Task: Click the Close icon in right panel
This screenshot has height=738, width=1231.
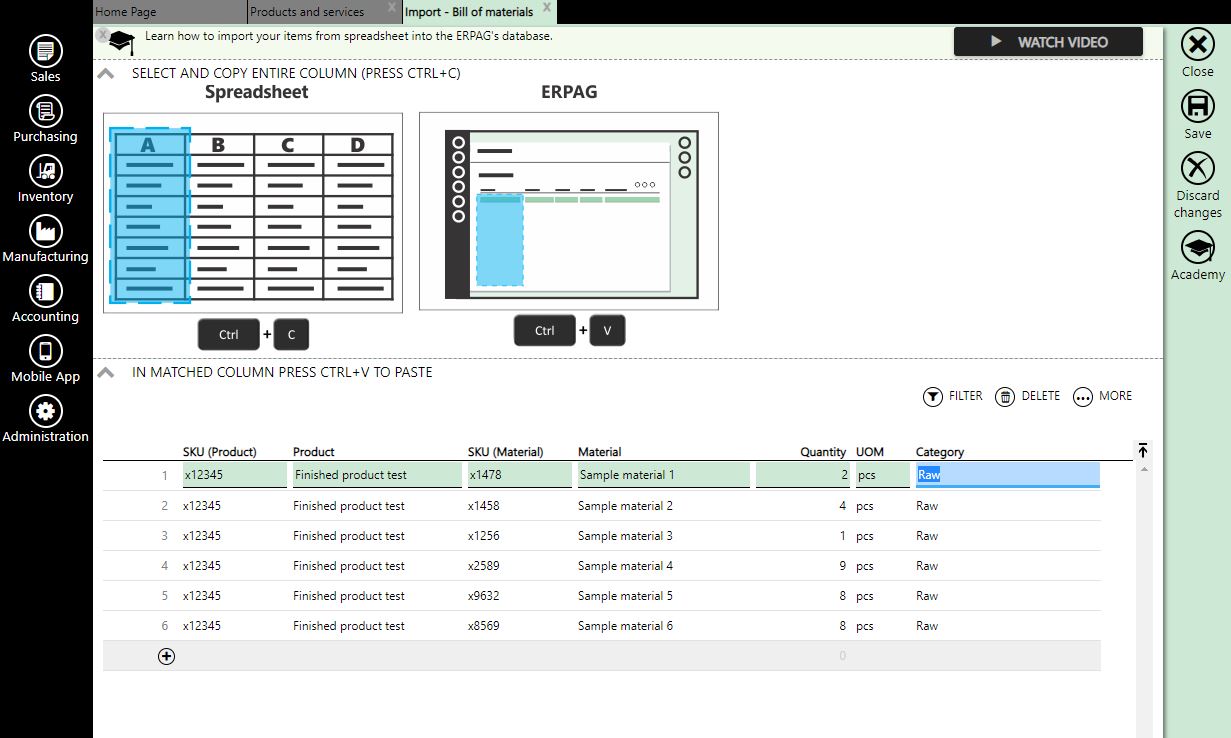Action: 1197,45
